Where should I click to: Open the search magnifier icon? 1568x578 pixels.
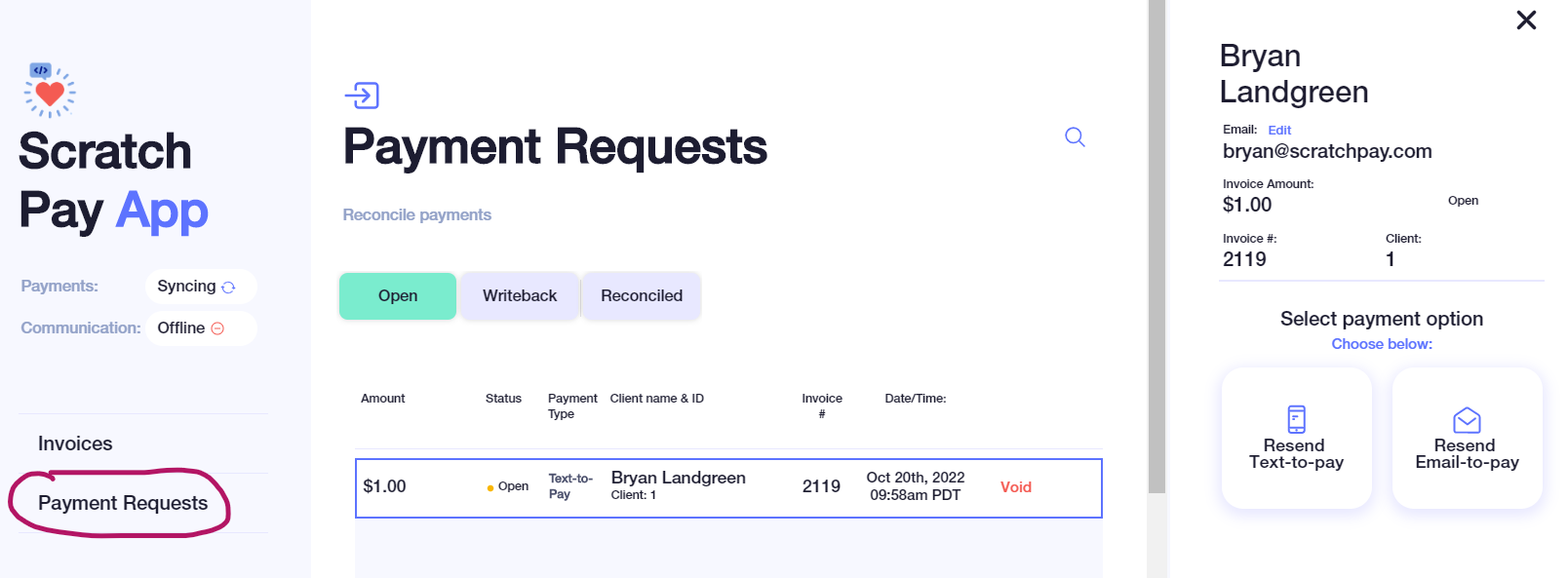pos(1075,137)
